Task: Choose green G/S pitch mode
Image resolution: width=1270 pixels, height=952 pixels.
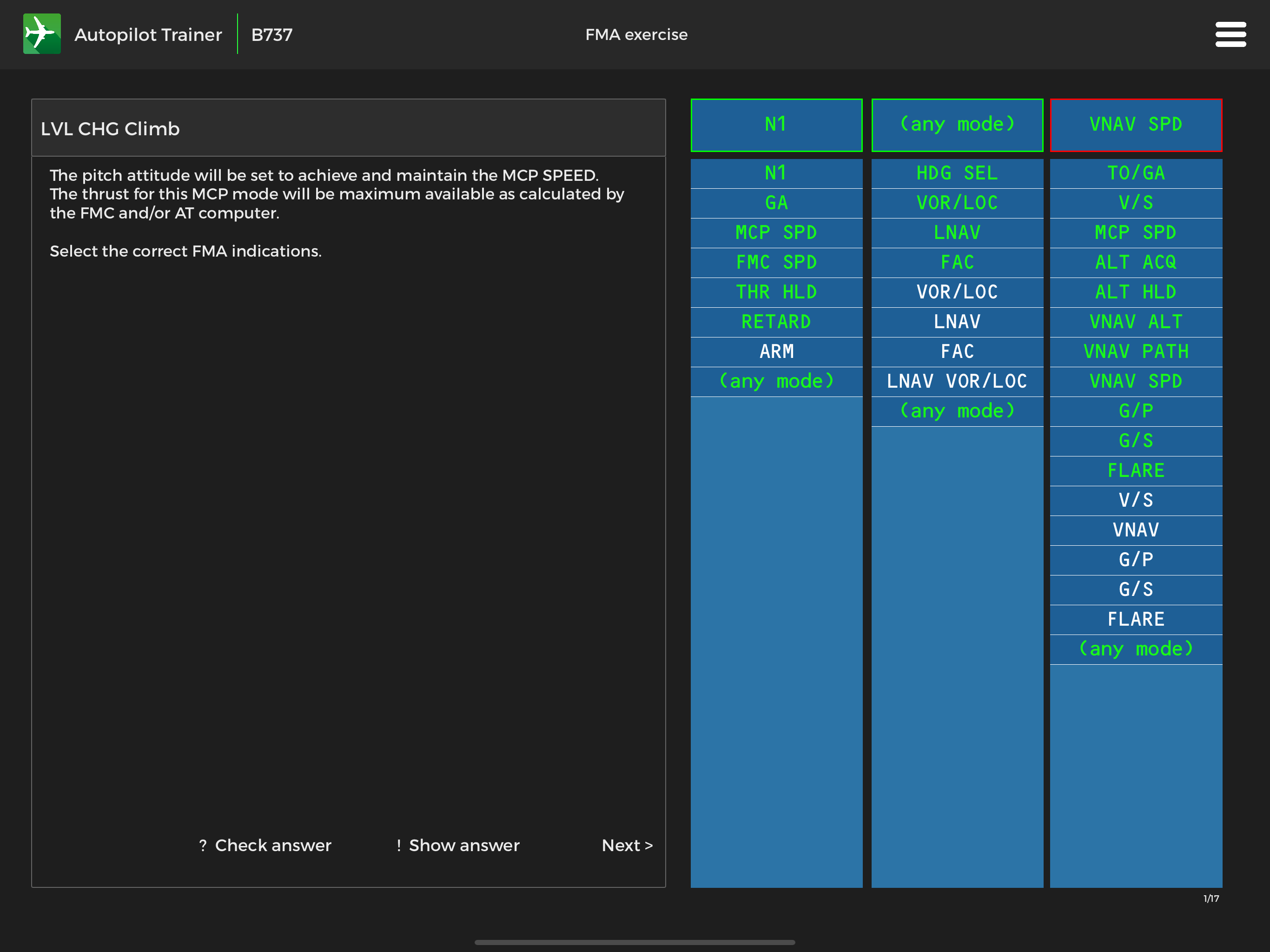Action: click(x=1136, y=442)
